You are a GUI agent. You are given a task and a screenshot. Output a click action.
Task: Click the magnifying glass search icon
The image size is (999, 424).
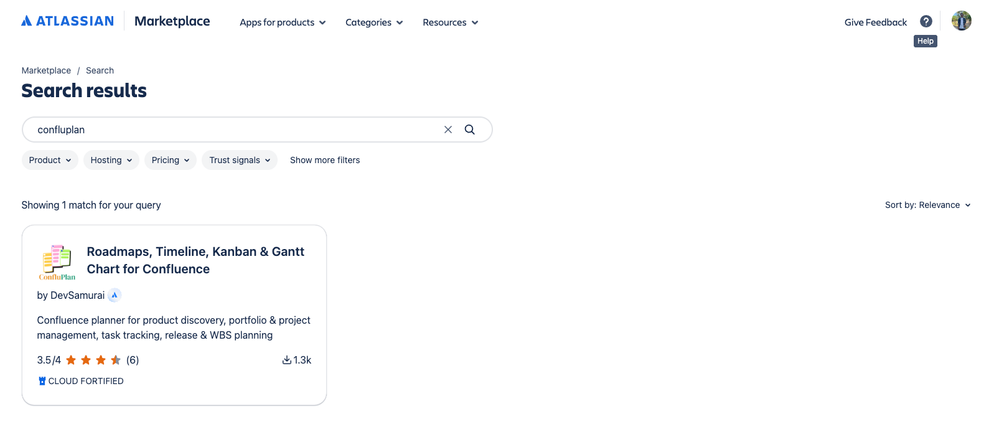pyautogui.click(x=470, y=129)
